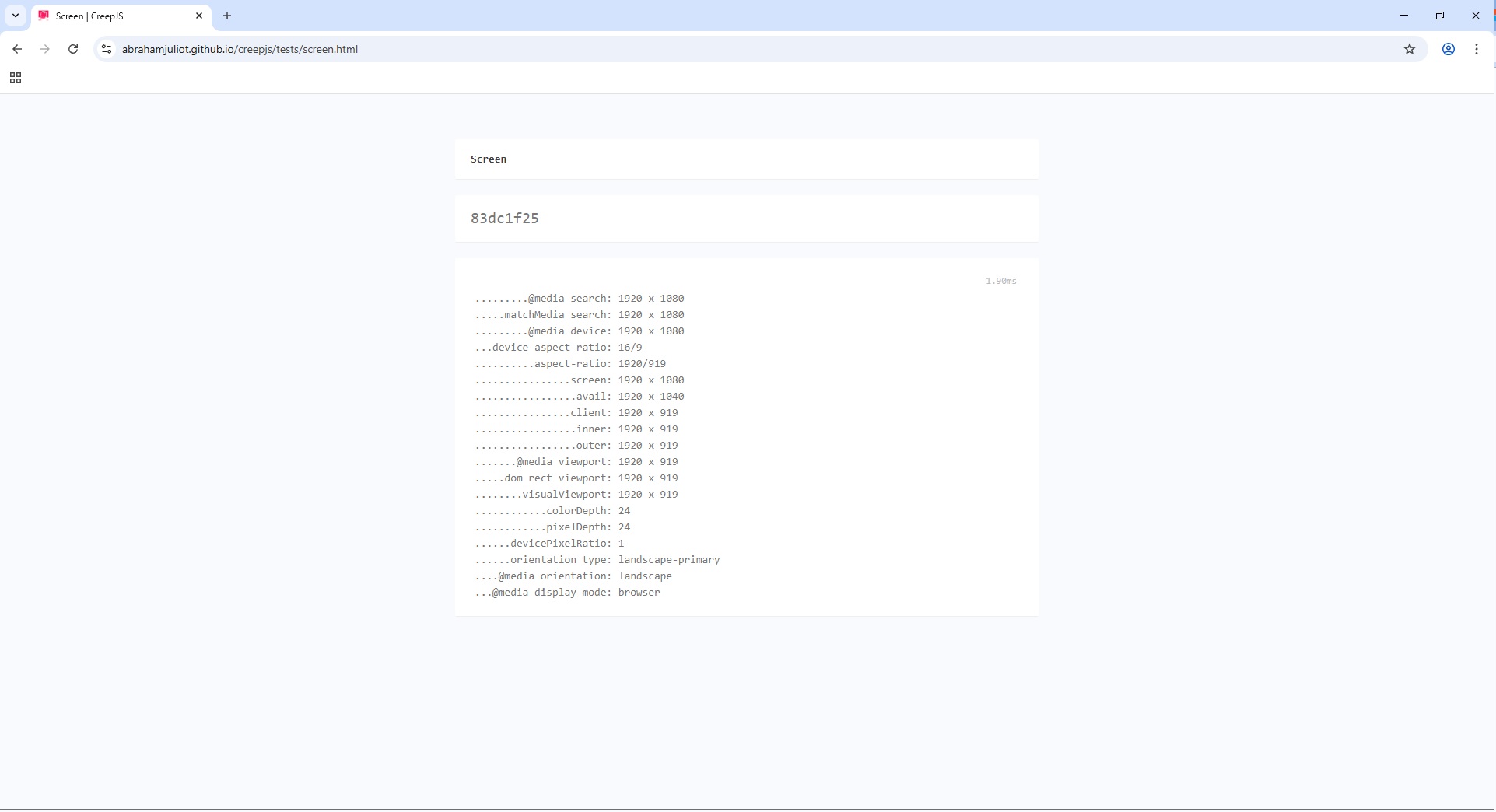Click the devicePixelRatio 1 row
This screenshot has width=1496, height=812.
click(549, 544)
